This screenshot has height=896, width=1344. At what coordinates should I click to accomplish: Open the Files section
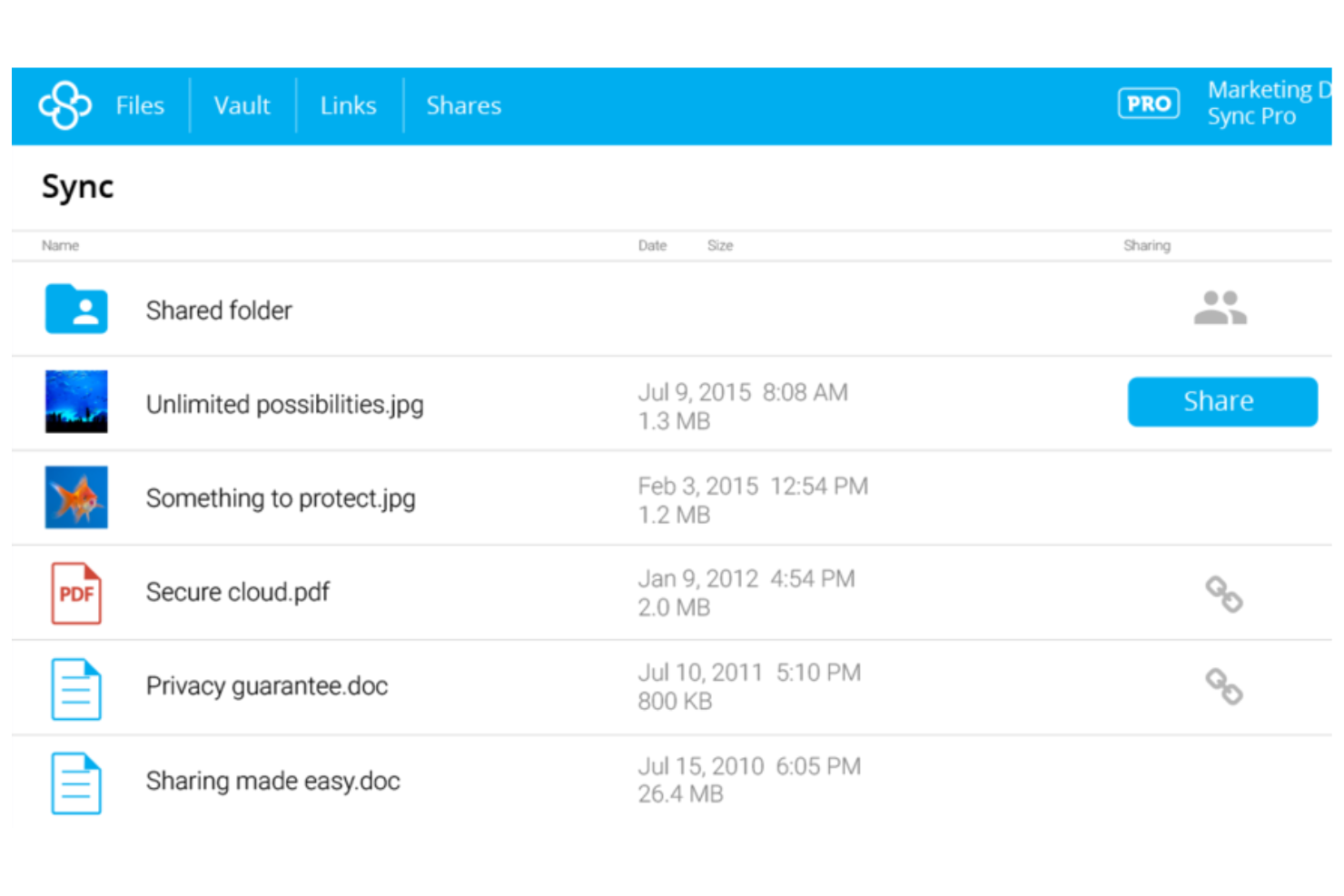click(140, 105)
